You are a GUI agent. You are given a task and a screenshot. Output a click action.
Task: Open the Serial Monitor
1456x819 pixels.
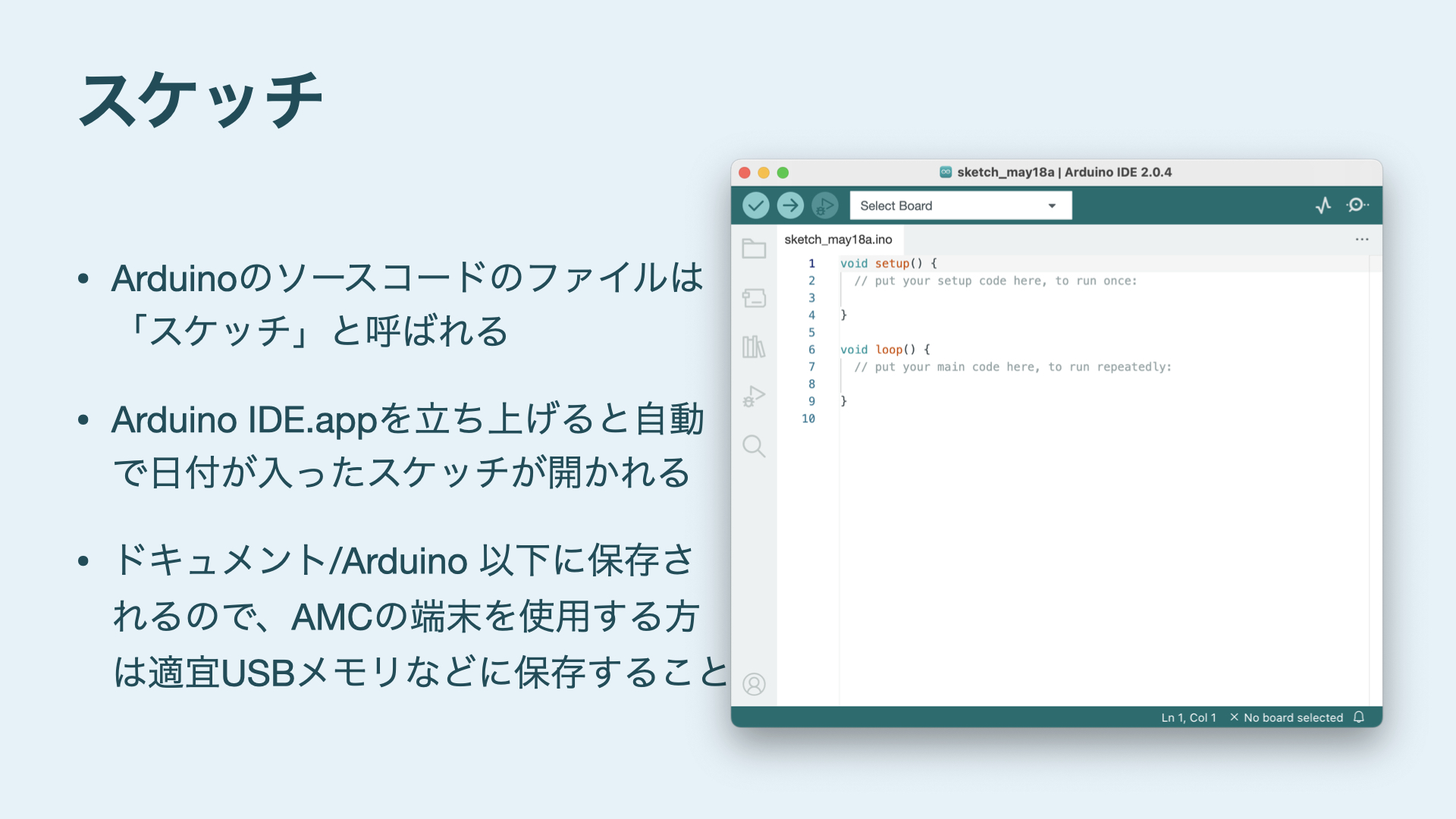coord(1357,206)
